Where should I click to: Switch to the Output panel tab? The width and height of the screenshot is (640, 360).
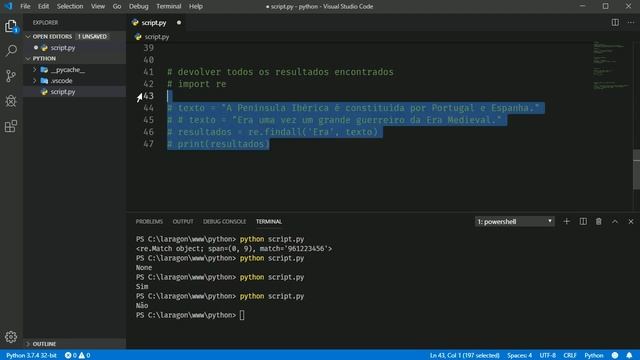coord(183,221)
